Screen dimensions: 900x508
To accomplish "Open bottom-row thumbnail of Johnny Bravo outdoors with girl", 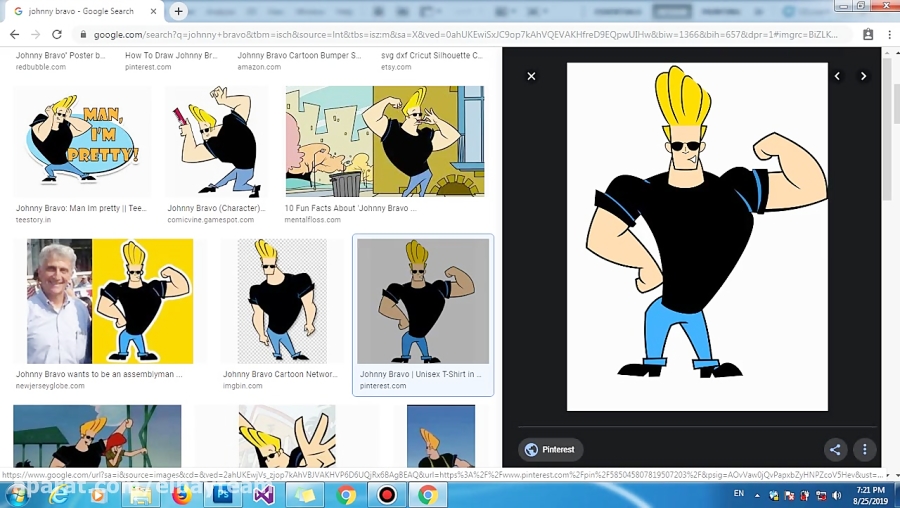I will click(97, 436).
